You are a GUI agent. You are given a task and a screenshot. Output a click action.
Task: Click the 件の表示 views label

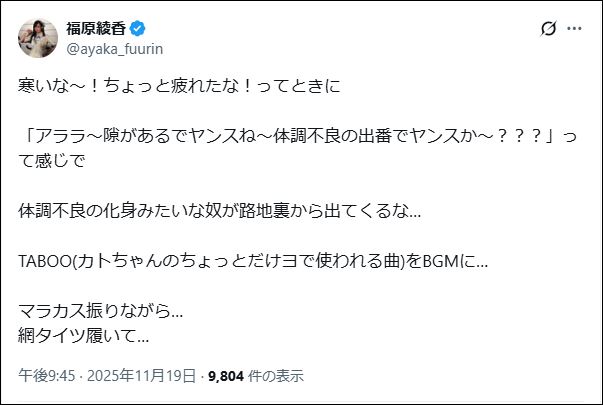tap(276, 376)
